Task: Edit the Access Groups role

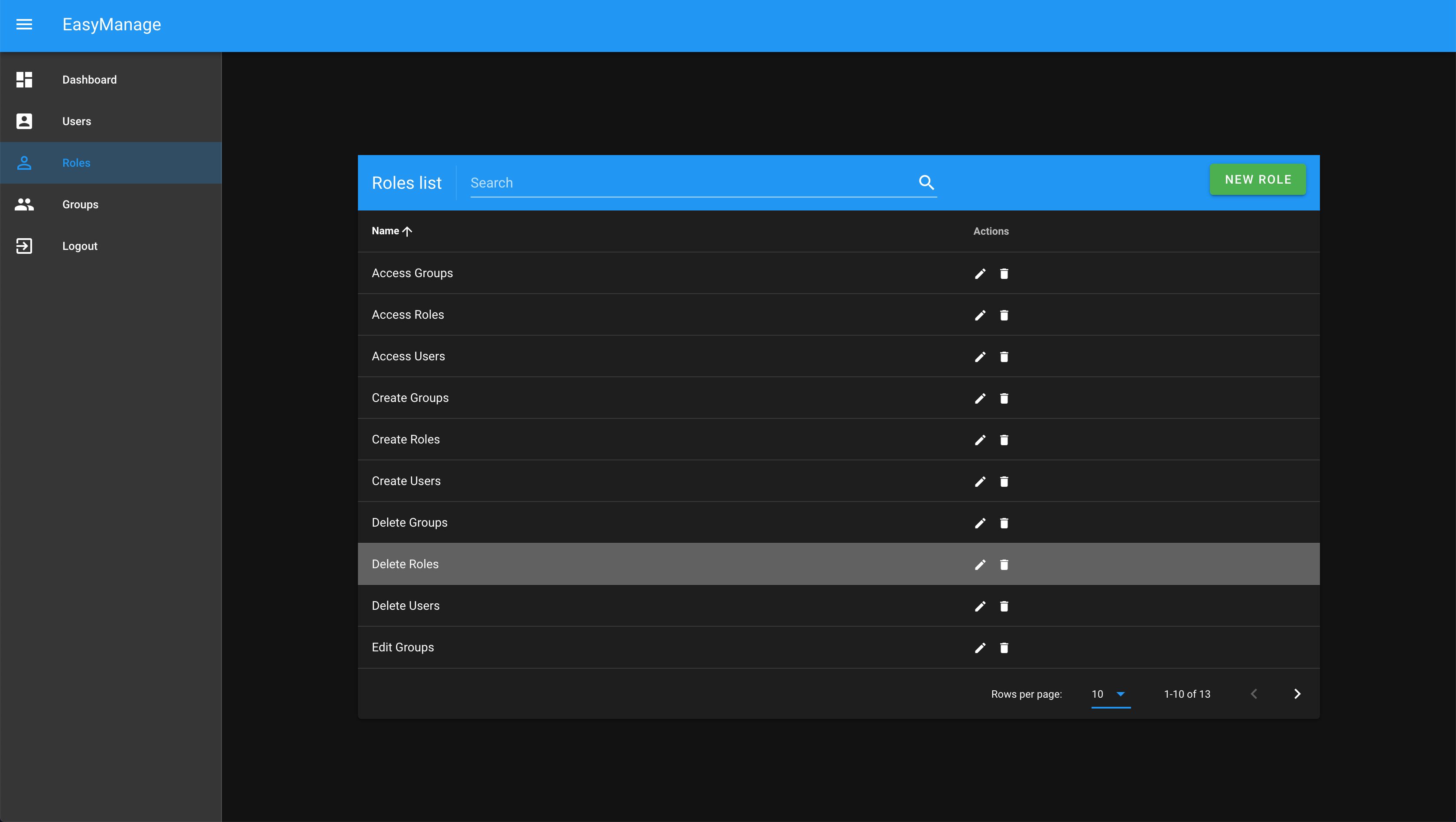Action: coord(980,273)
